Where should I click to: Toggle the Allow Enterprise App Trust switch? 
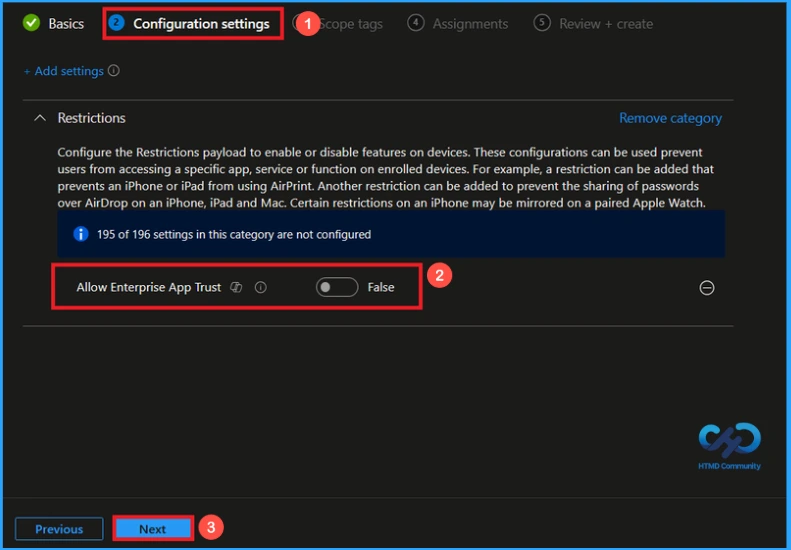(337, 287)
